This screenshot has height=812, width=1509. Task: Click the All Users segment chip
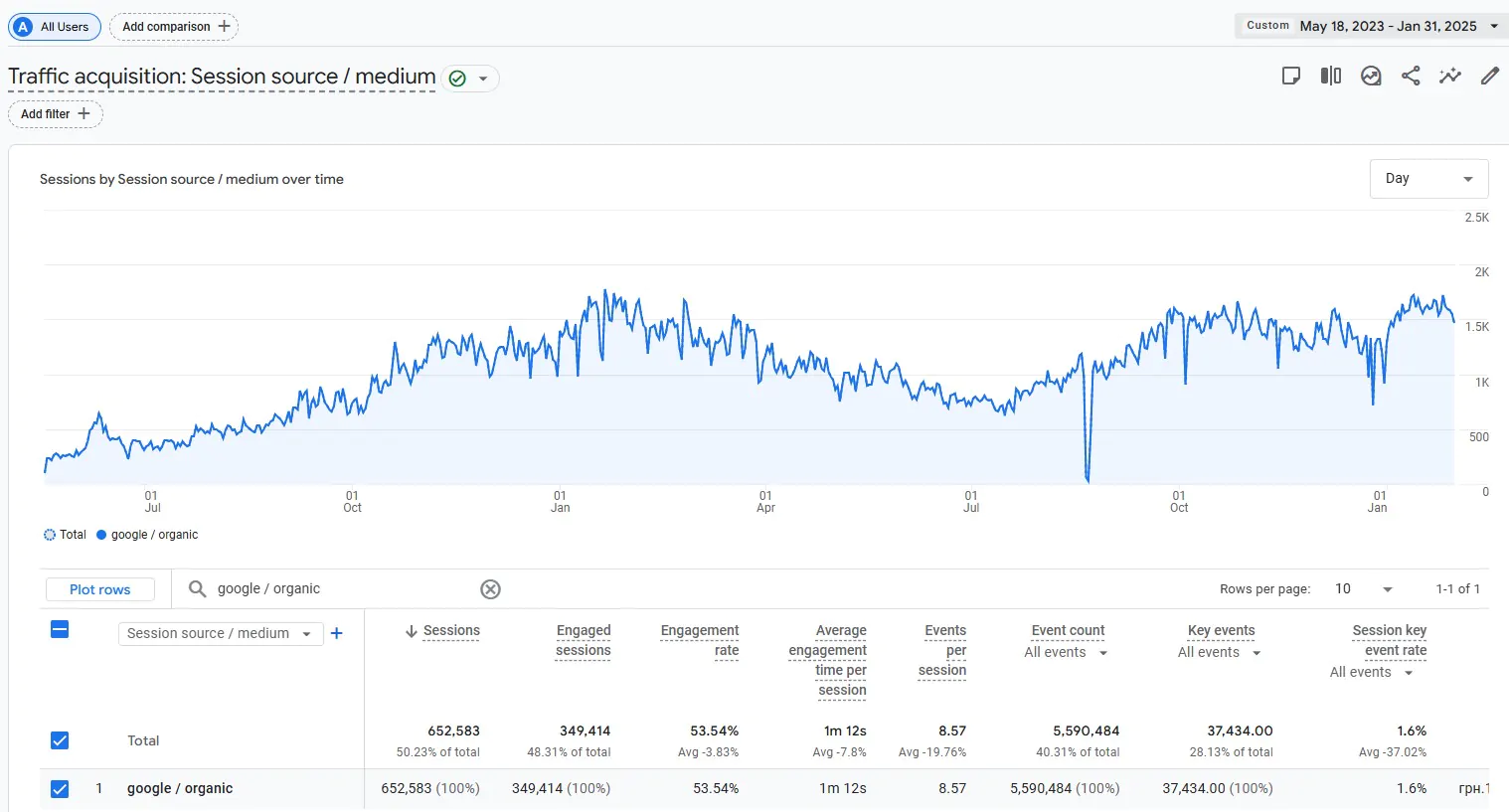pos(55,27)
